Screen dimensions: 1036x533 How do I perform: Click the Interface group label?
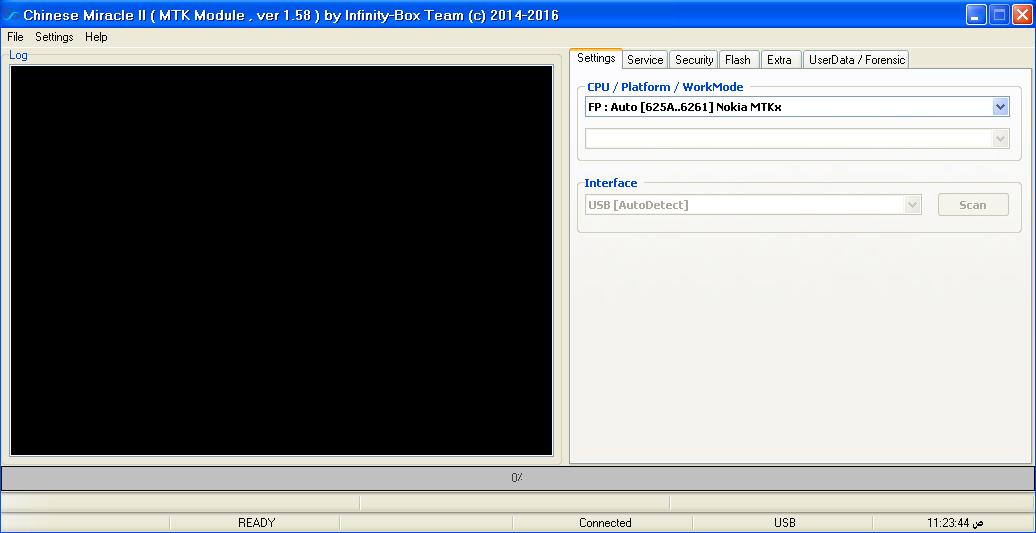610,183
